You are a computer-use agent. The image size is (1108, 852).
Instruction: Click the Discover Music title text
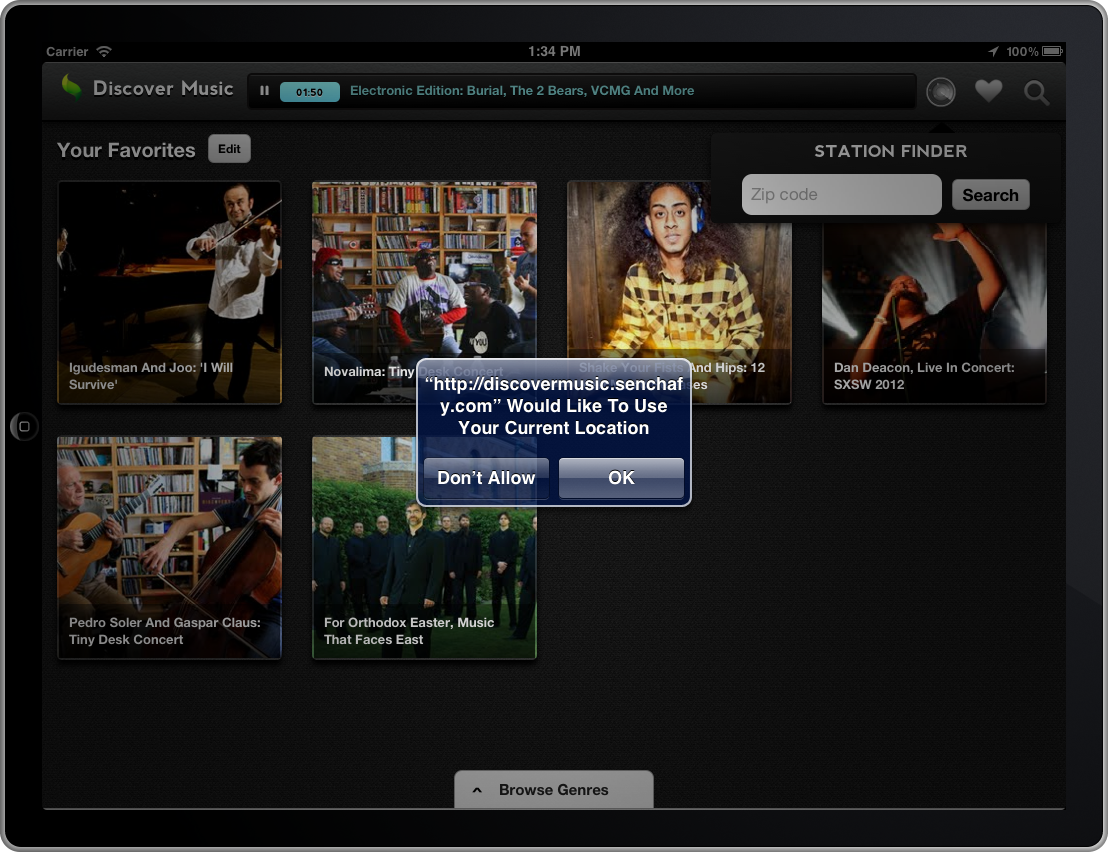tap(163, 88)
